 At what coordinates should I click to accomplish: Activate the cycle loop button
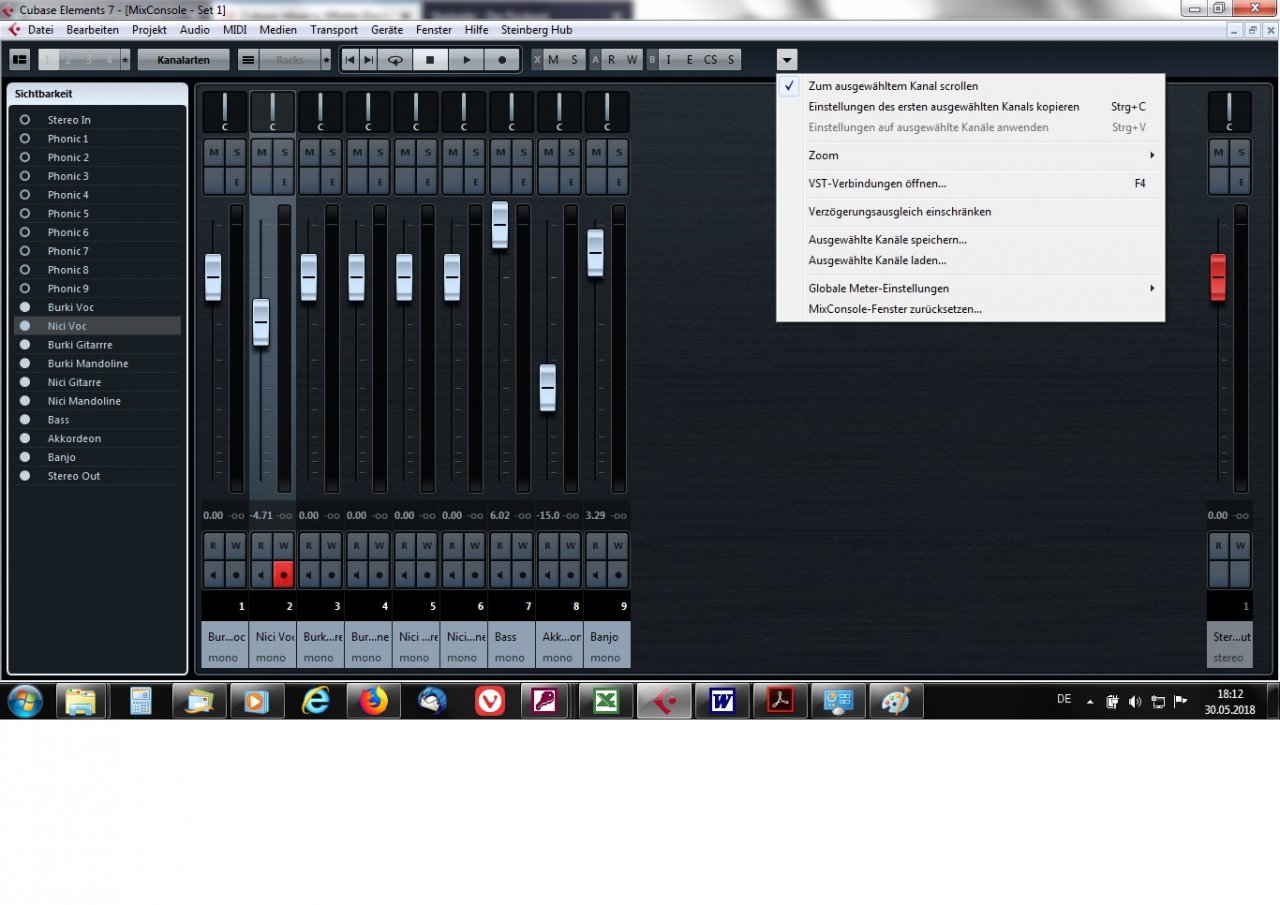[395, 60]
